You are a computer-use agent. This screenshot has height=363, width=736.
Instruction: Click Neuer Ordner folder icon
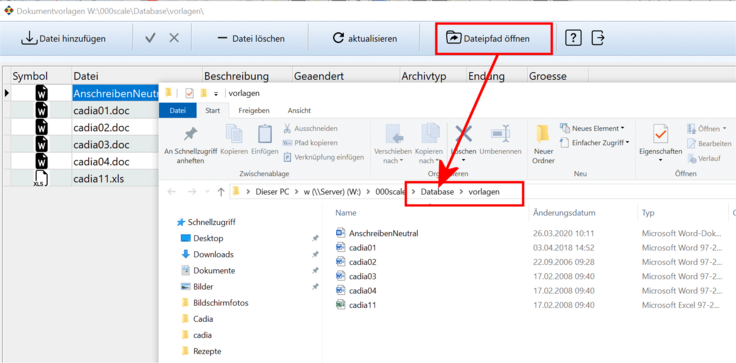point(544,134)
